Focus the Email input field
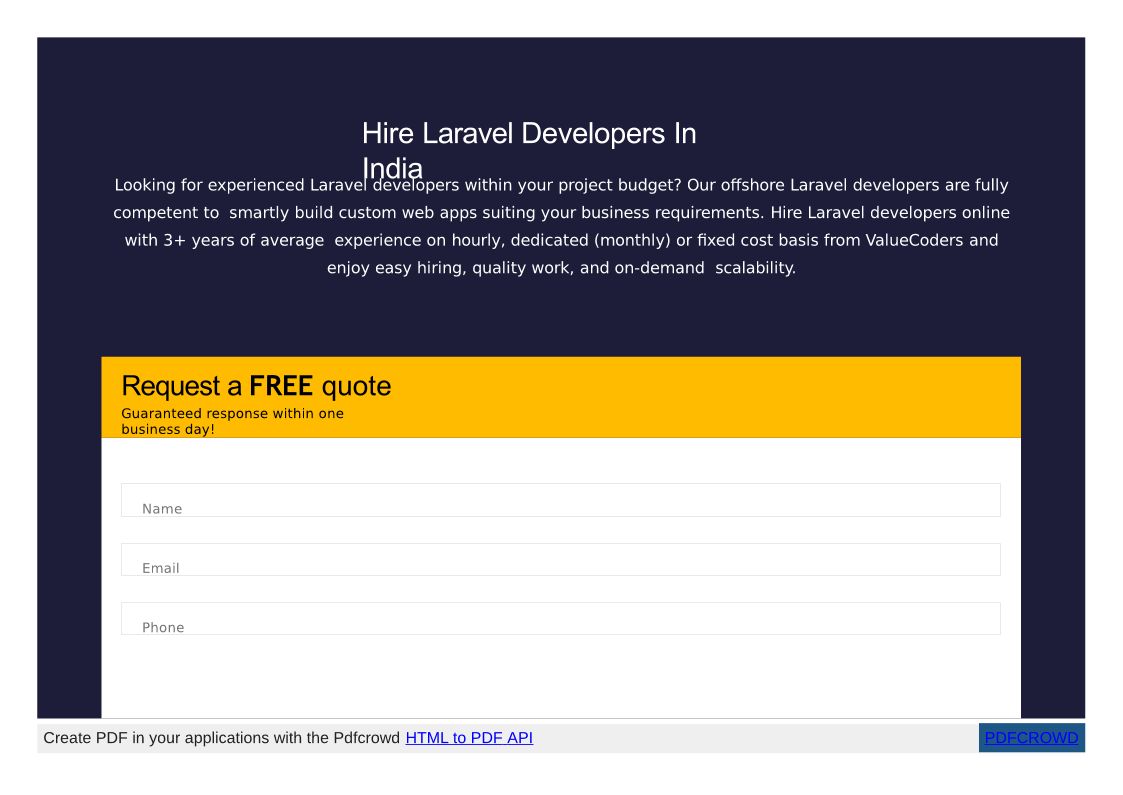Image resolution: width=1123 pixels, height=795 pixels. point(560,560)
